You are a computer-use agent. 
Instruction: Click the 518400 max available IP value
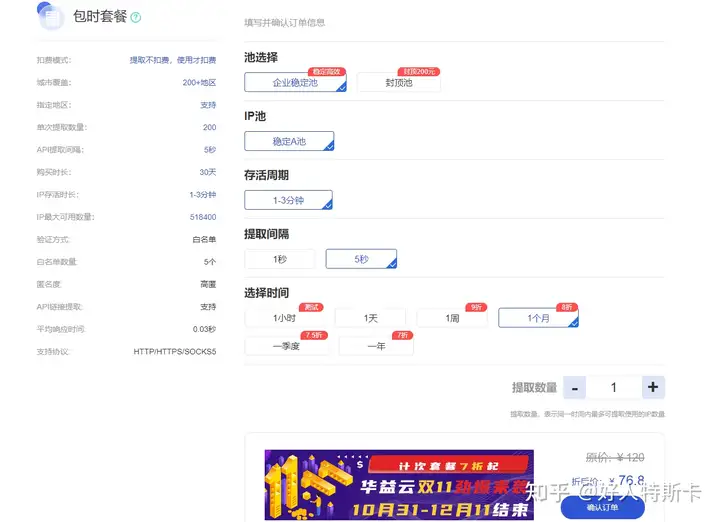coord(203,217)
